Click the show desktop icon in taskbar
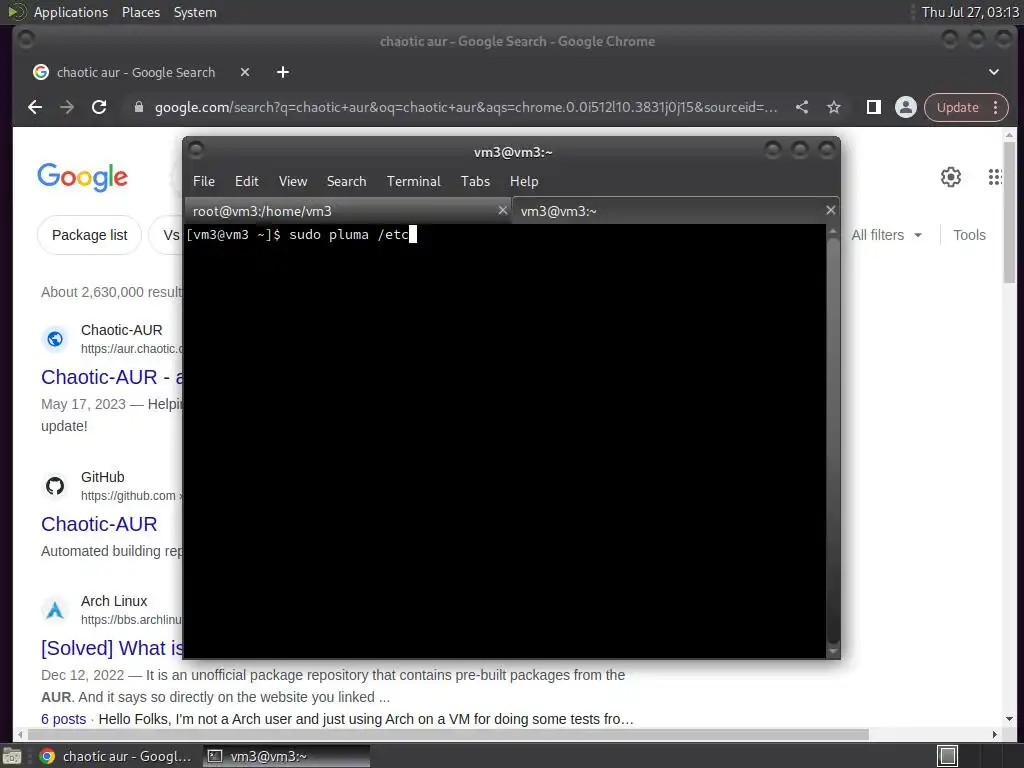Screen dimensions: 1024x768 [12, 756]
